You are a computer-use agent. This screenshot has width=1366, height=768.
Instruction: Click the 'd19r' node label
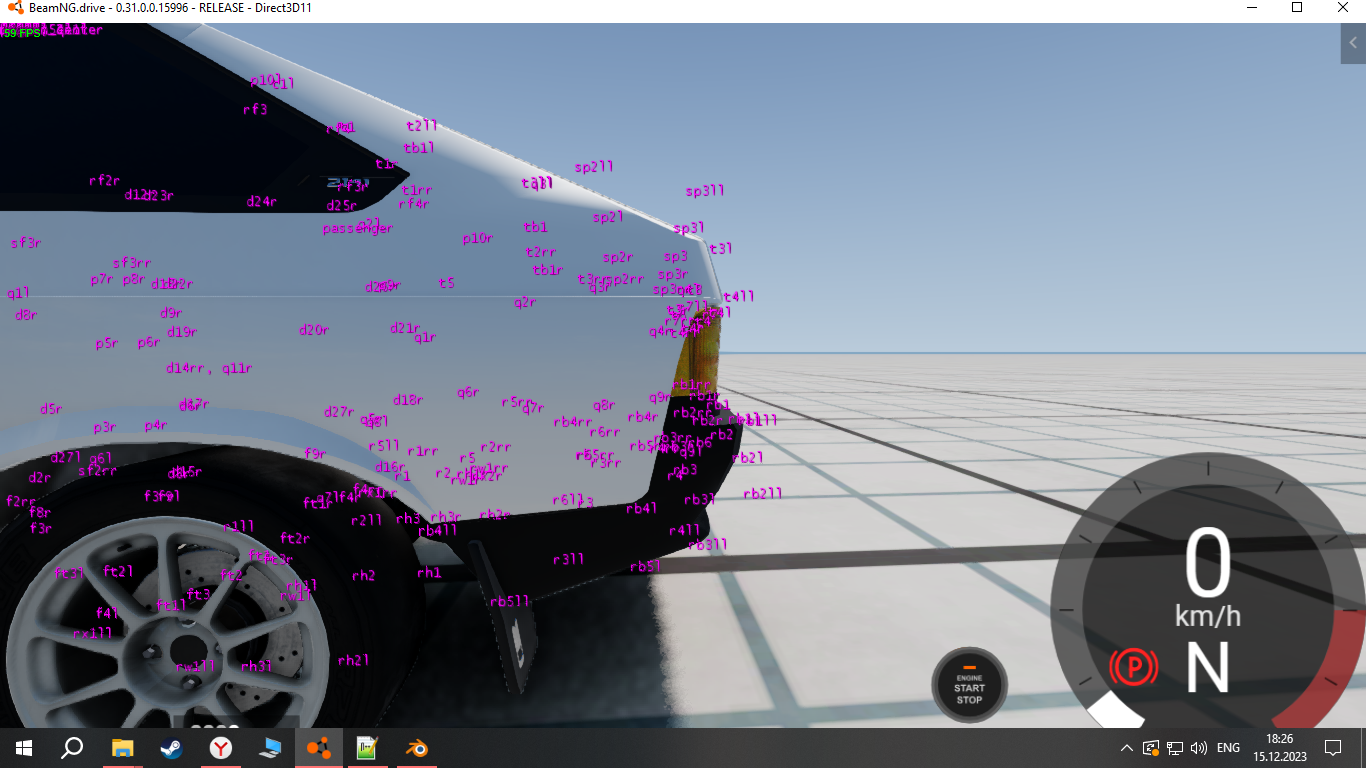pos(181,332)
